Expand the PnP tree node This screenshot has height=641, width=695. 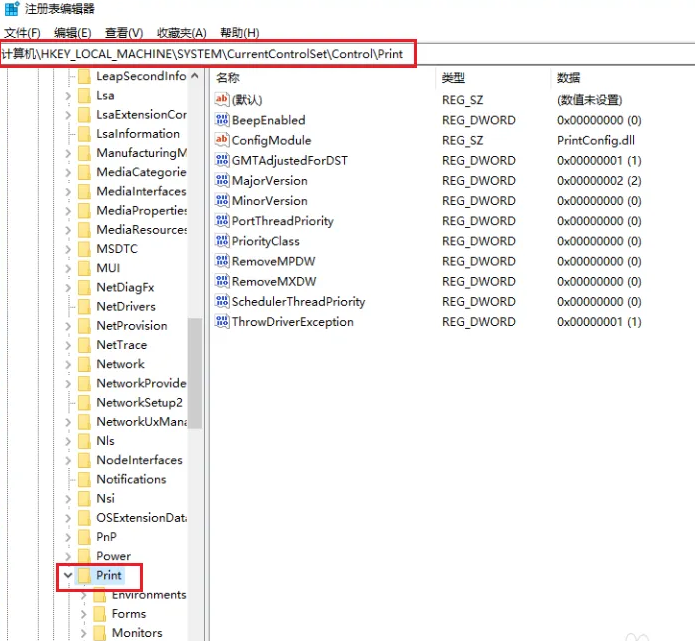pos(68,537)
